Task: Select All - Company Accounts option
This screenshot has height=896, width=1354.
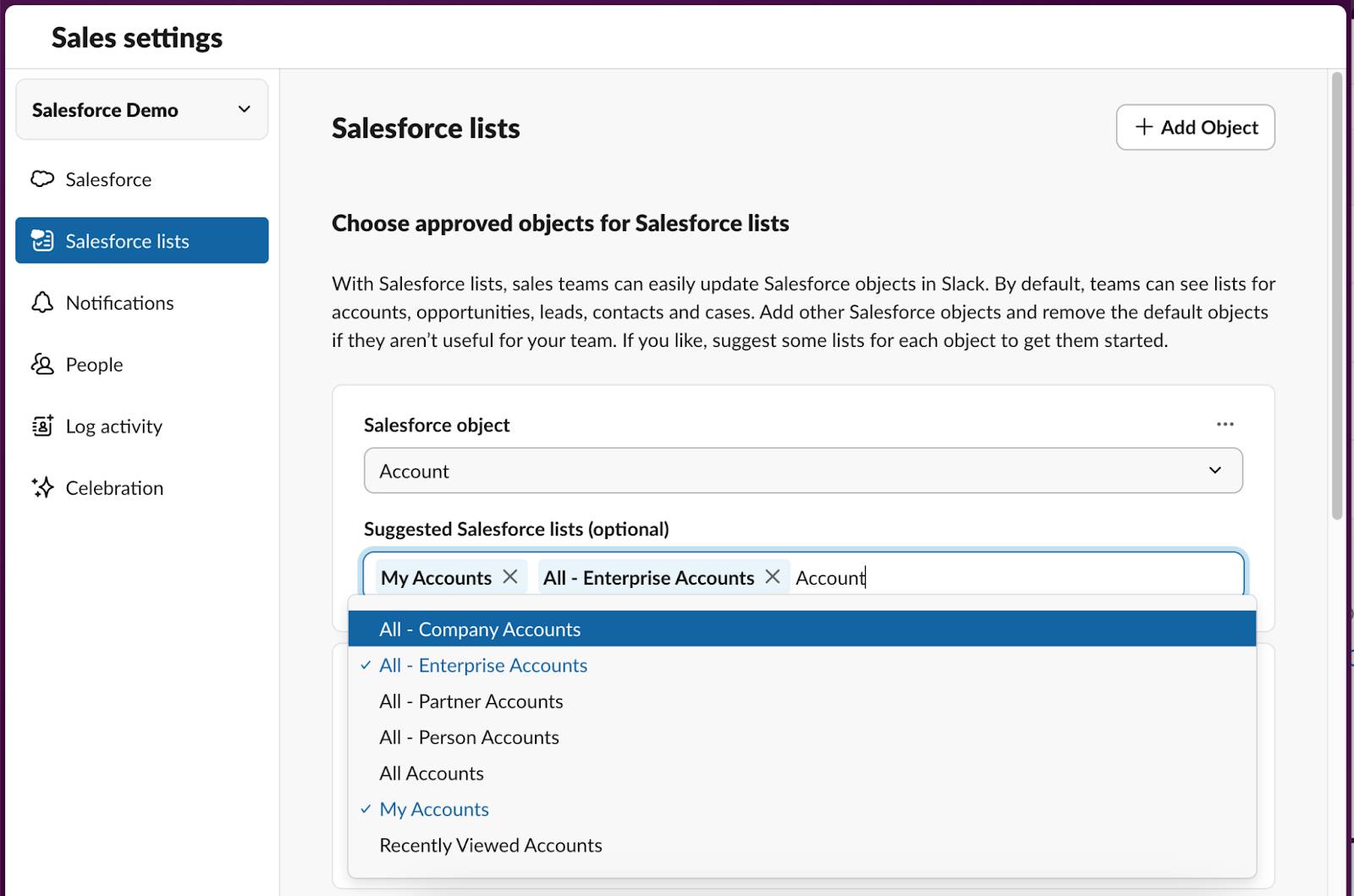Action: coord(802,629)
